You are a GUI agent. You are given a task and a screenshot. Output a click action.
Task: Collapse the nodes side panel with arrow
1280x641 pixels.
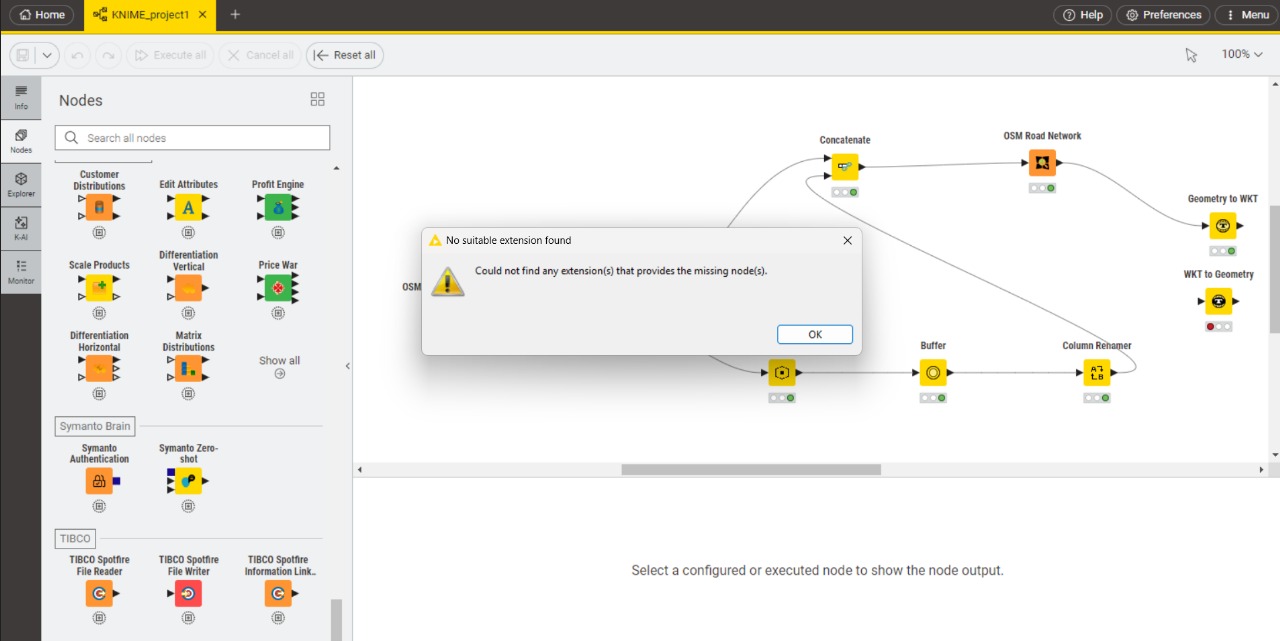[348, 366]
